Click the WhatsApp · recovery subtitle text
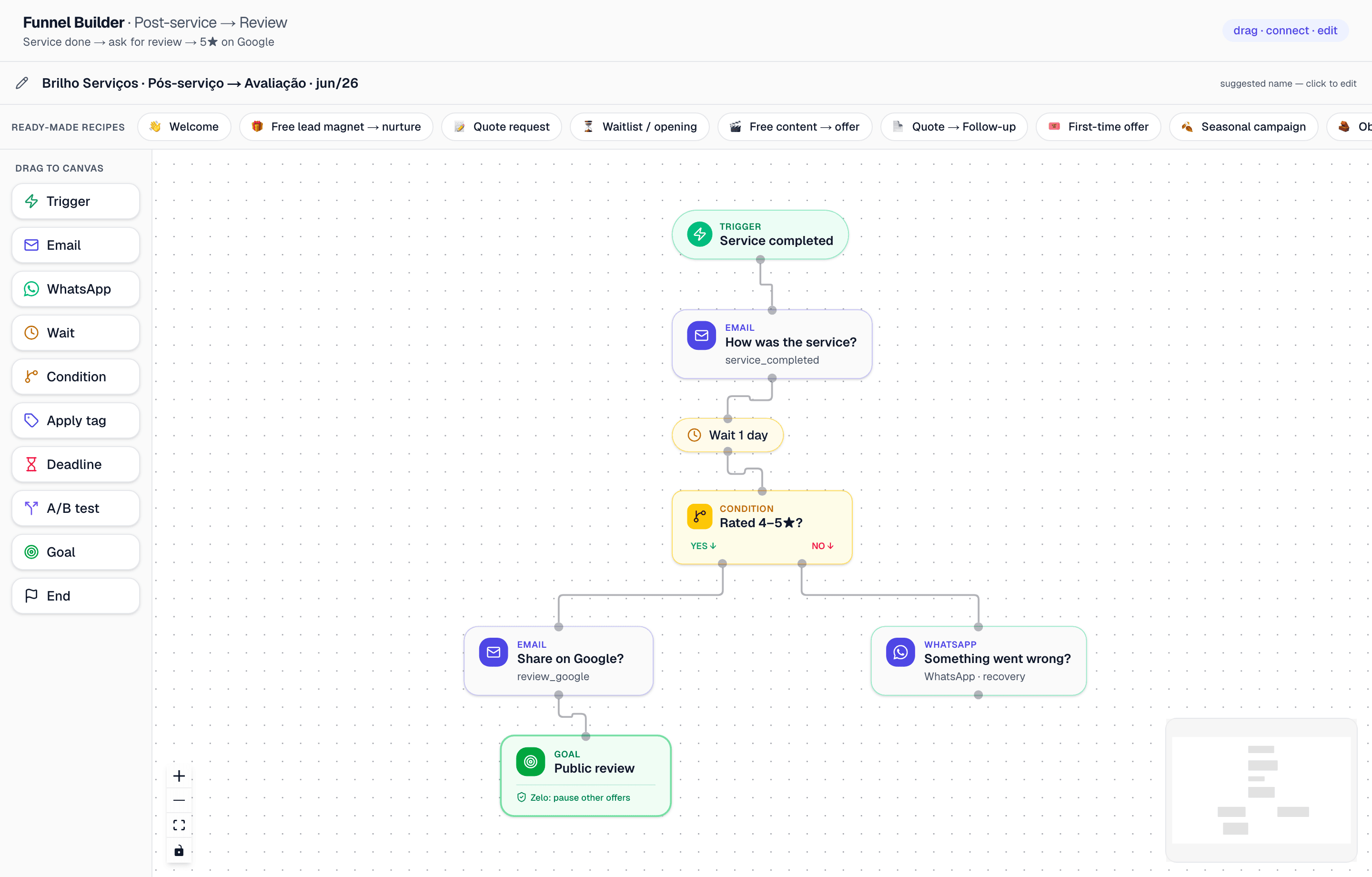Viewport: 1372px width, 877px height. point(974,676)
